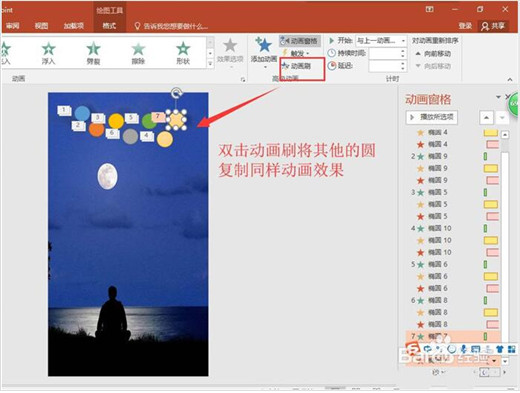Image resolution: width=520 pixels, height=393 pixels.
Task: Switch to the 视图 ribbon tab
Action: (42, 26)
